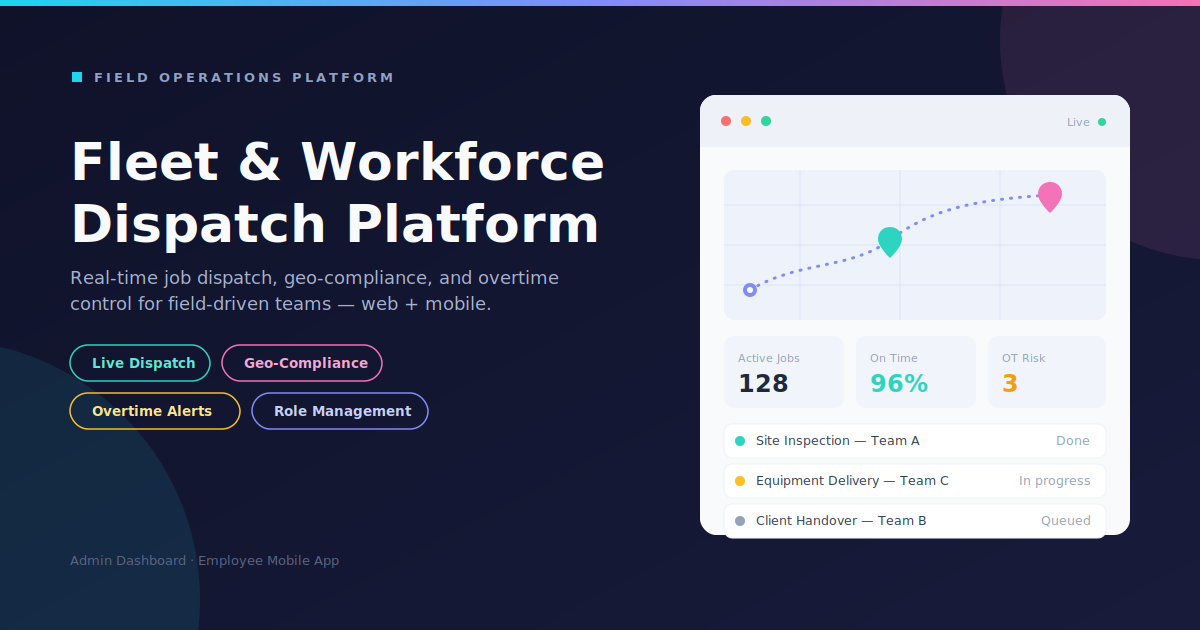Click the Fleet & Workforce Dispatch Platform heading
Image resolution: width=1200 pixels, height=630 pixels.
(x=338, y=192)
